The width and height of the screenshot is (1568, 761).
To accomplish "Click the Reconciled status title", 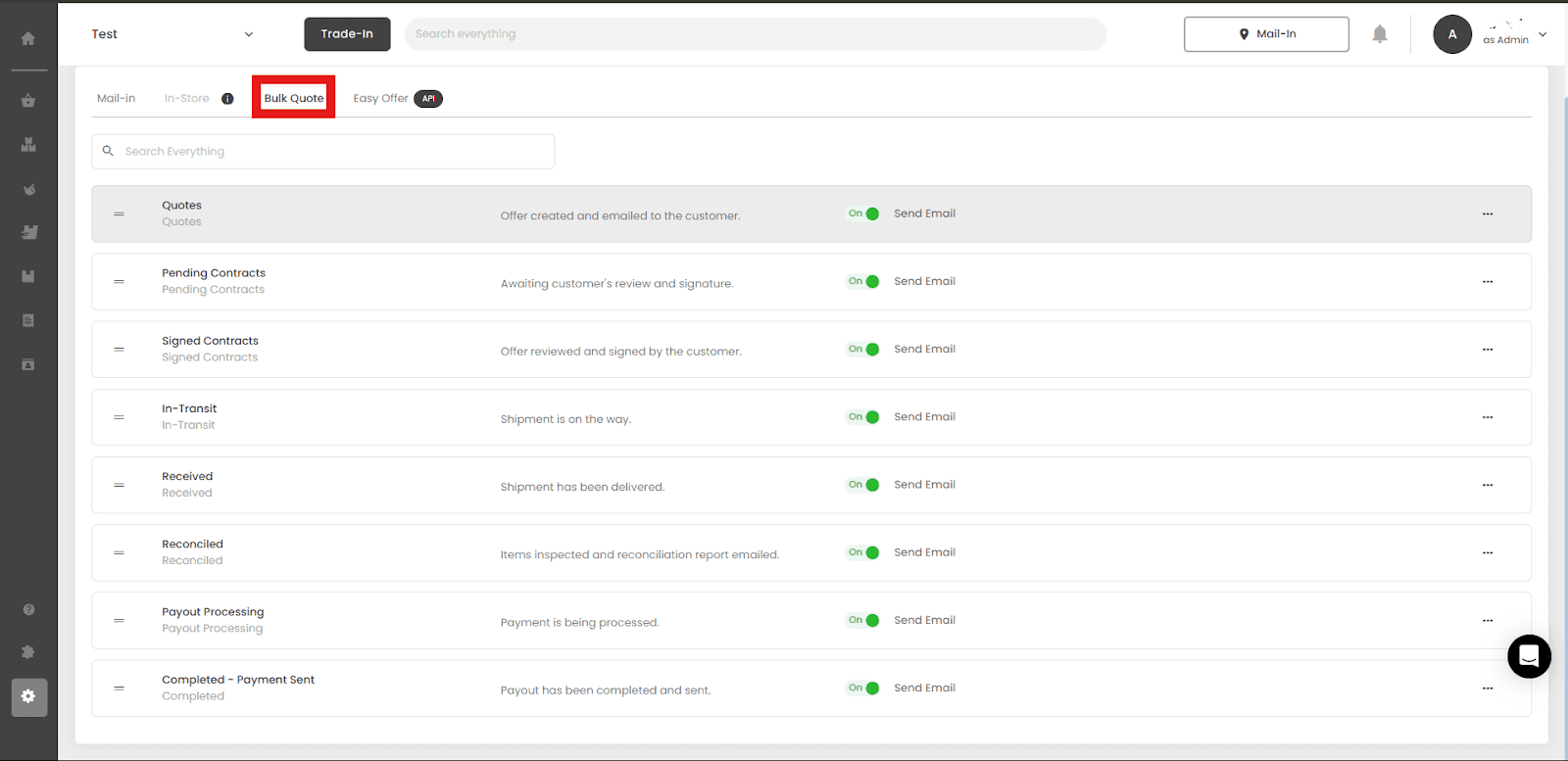I will [193, 545].
